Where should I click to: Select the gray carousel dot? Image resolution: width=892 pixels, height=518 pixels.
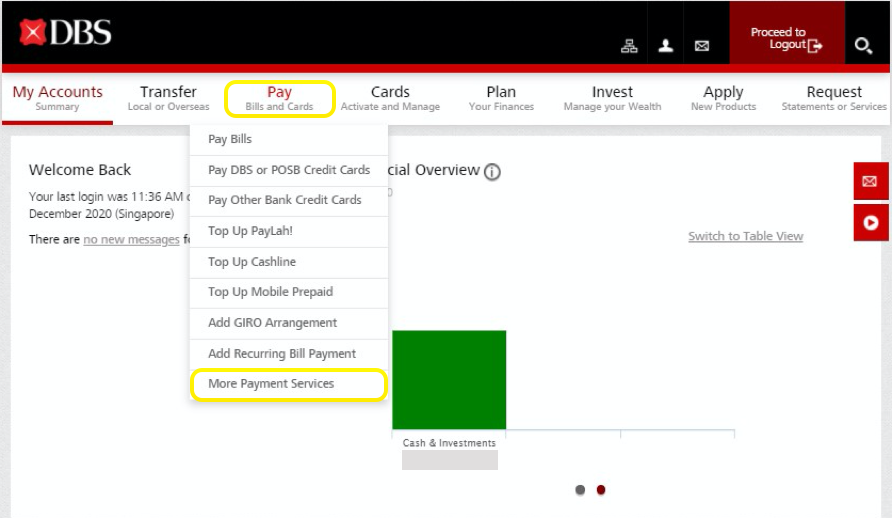coord(580,490)
